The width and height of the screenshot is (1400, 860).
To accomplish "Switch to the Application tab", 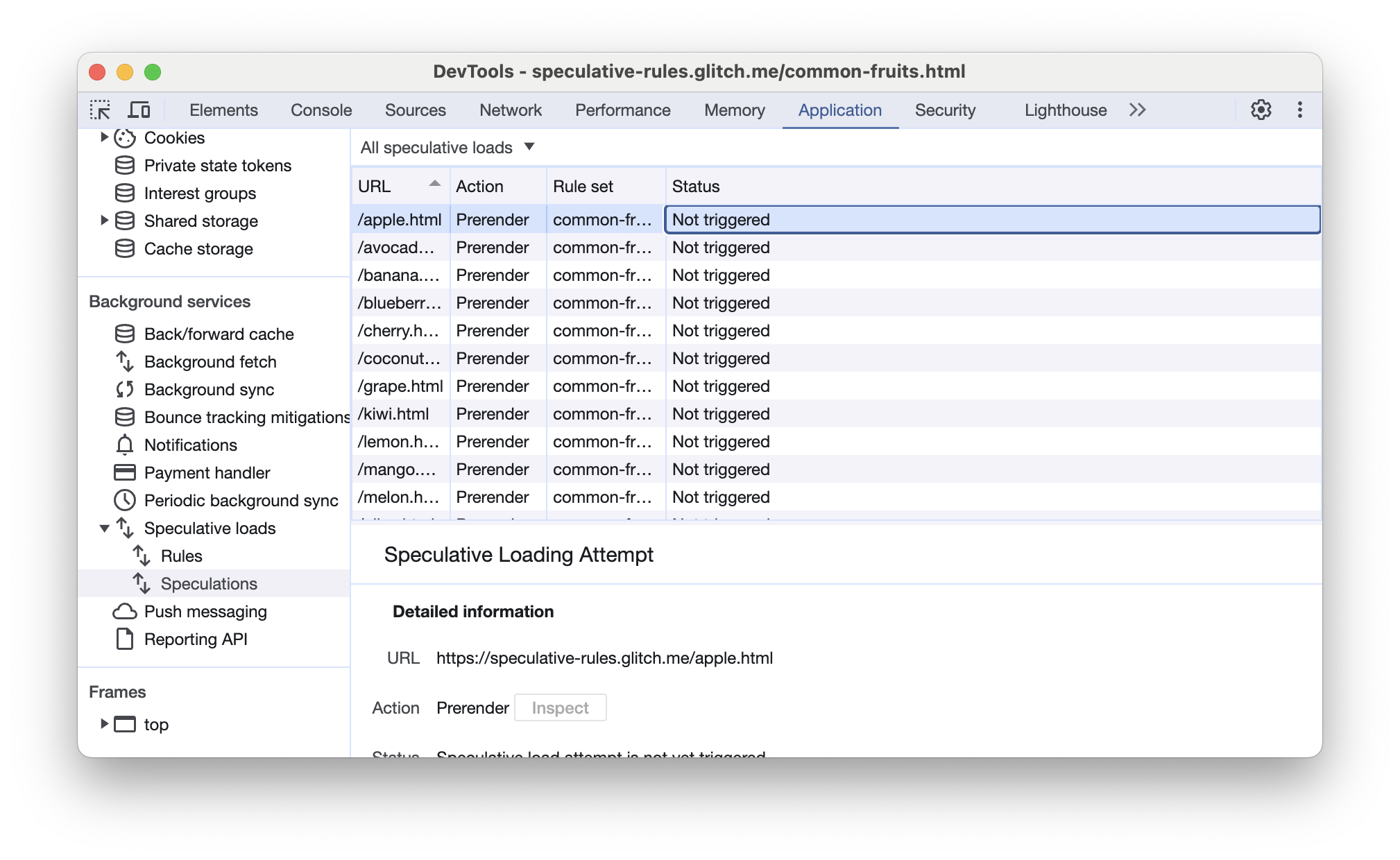I will (x=840, y=110).
